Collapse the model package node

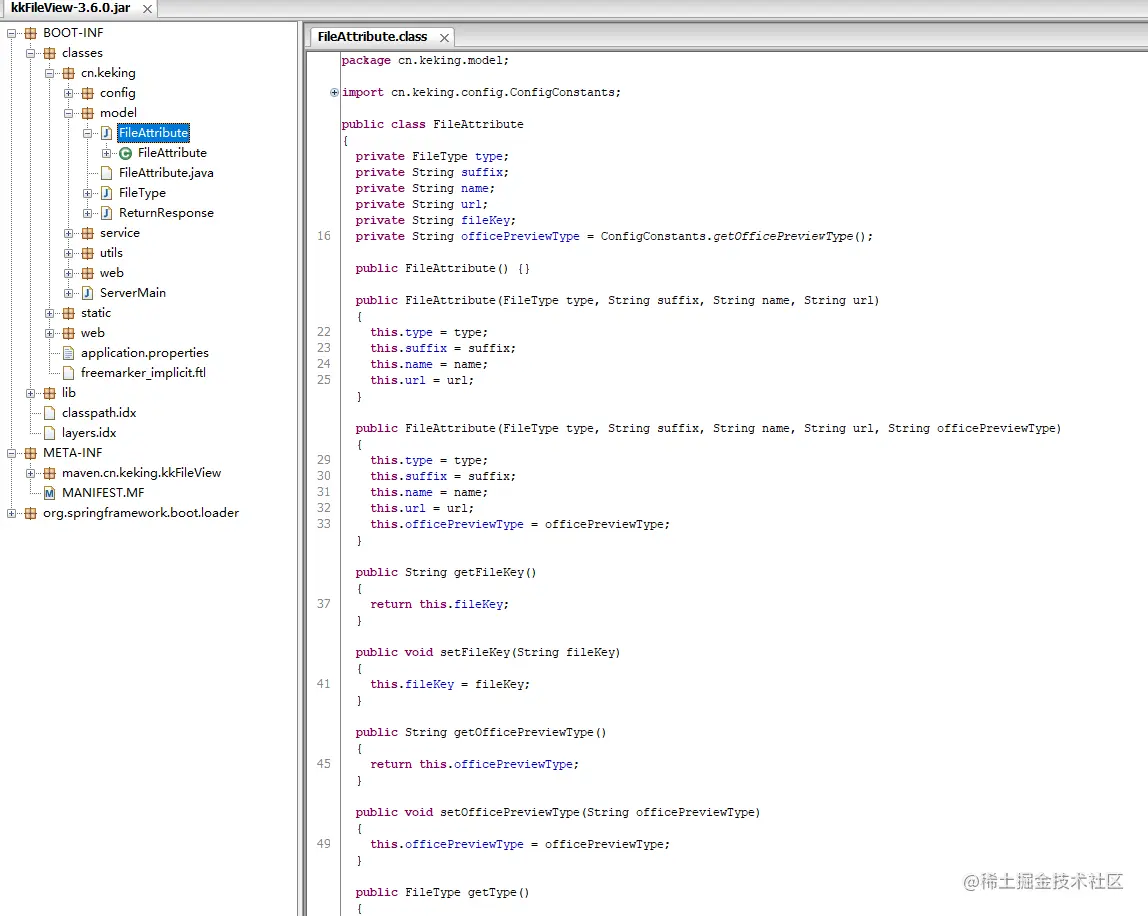pyautogui.click(x=69, y=113)
